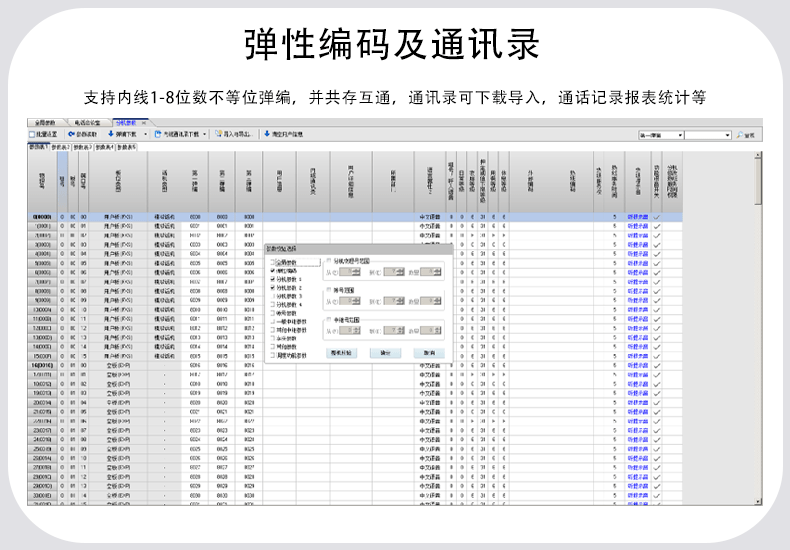This screenshot has height=550, width=790.
Task: Click the 板位类型 column header
Action: pos(118,182)
